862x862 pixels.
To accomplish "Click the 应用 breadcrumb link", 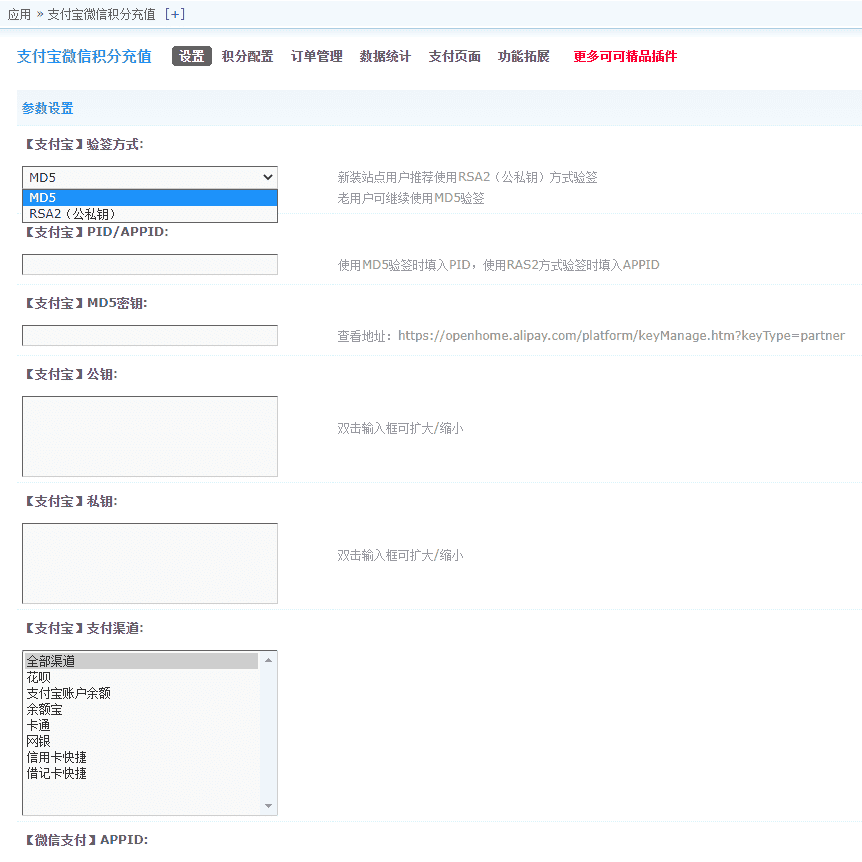I will point(19,14).
